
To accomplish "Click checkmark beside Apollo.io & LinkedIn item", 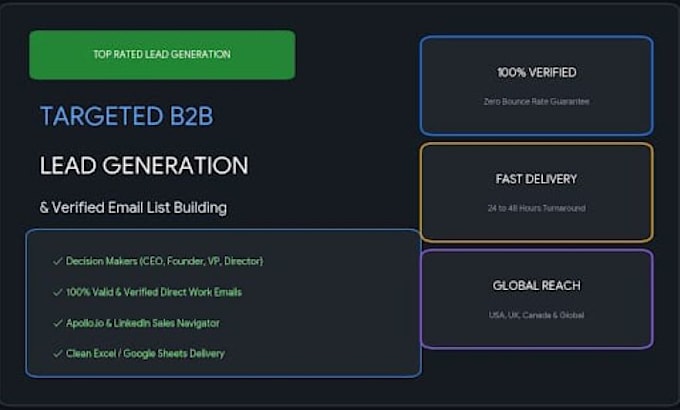I will (58, 323).
